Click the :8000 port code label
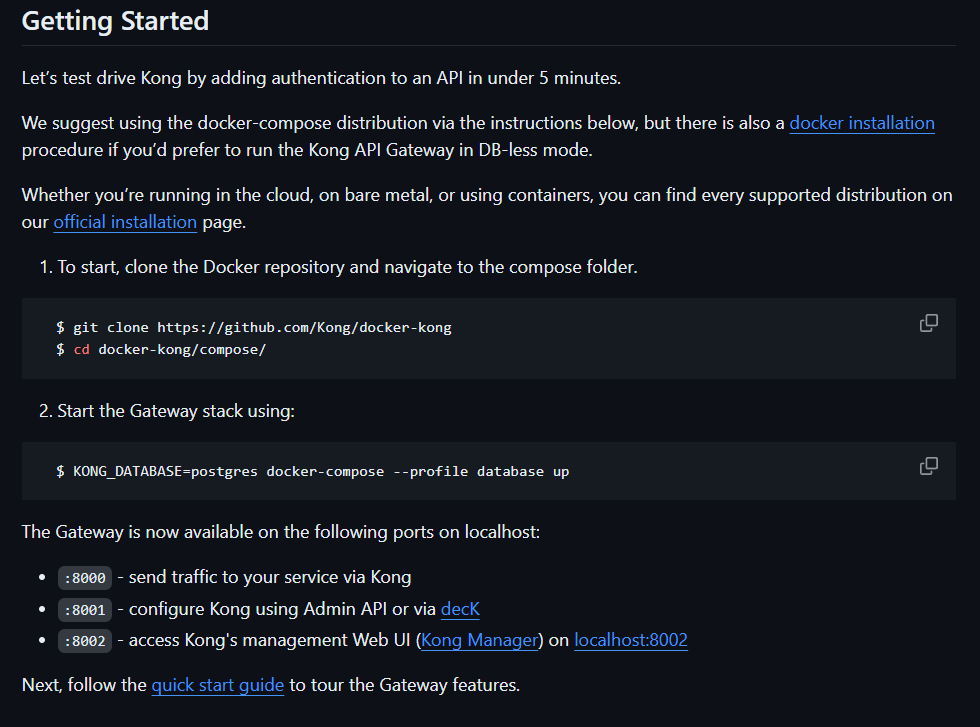This screenshot has width=980, height=727. coord(85,578)
